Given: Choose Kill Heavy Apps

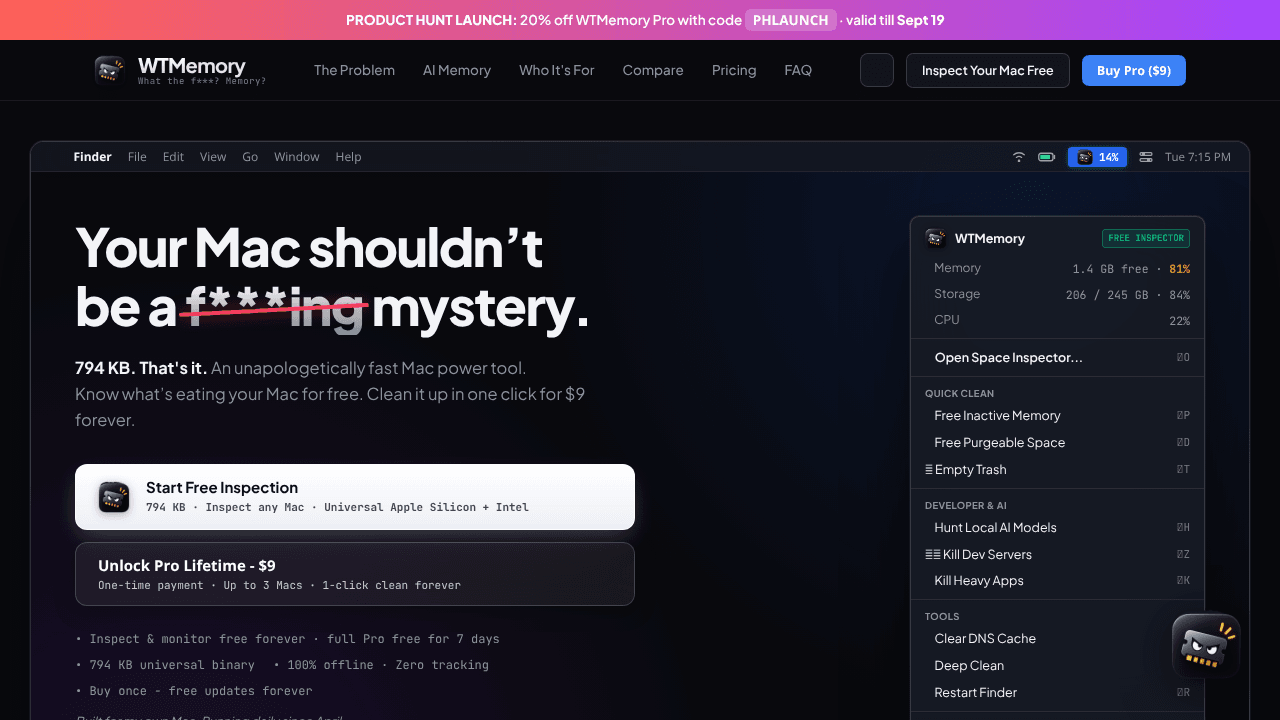Looking at the screenshot, I should (x=1058, y=581).
